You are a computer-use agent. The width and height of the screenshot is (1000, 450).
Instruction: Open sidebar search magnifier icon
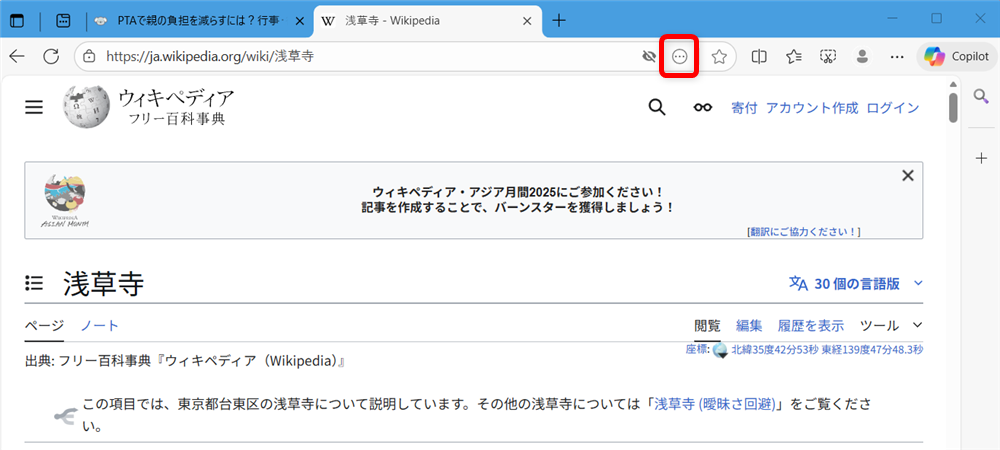pyautogui.click(x=981, y=96)
